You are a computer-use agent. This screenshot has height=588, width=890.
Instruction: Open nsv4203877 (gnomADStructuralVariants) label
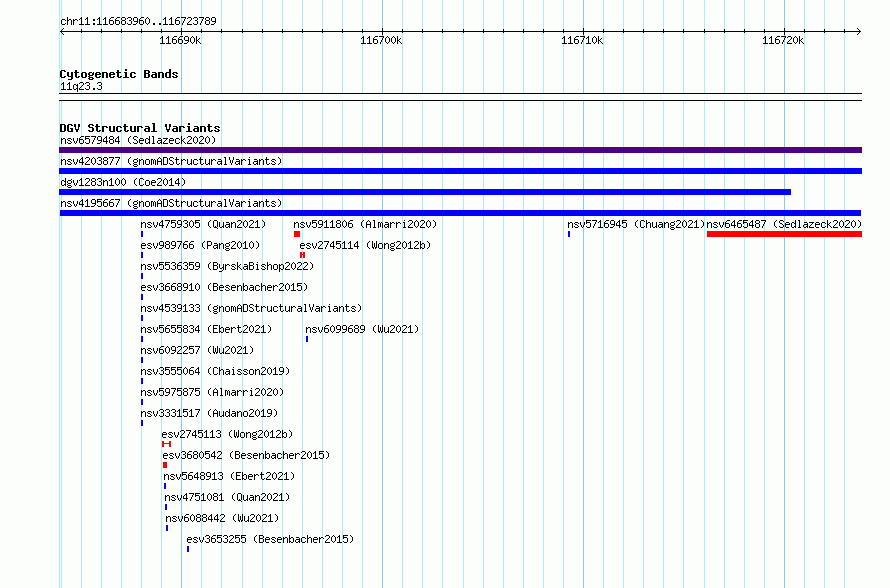click(x=171, y=161)
